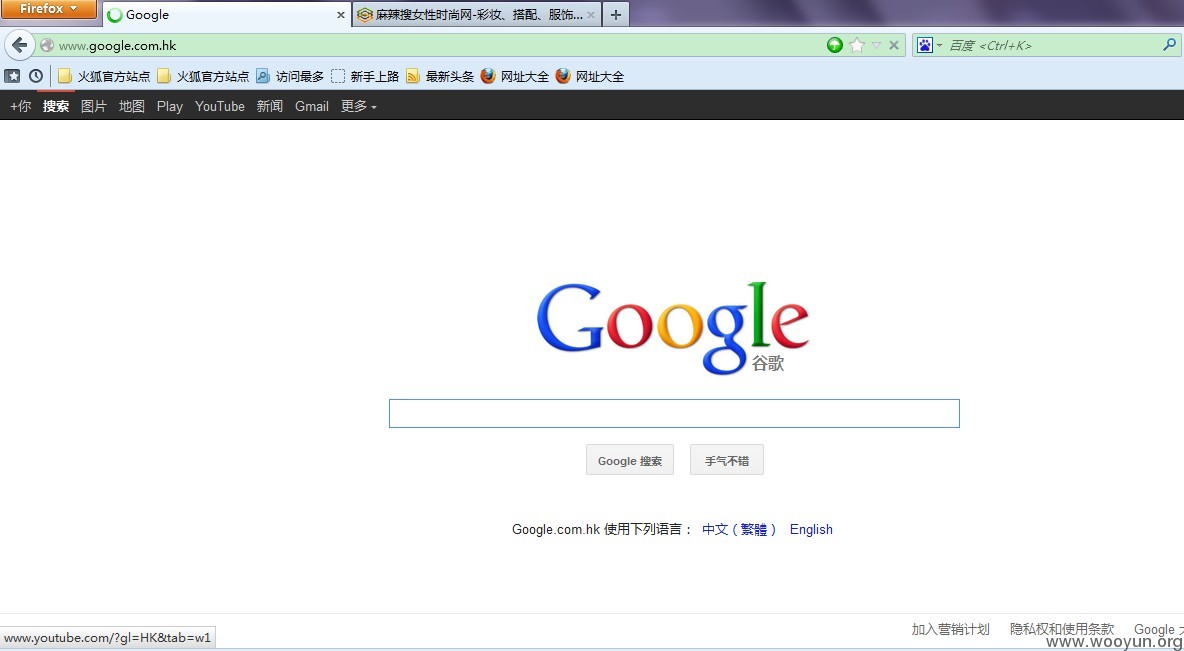Image resolution: width=1184 pixels, height=651 pixels.
Task: Click the text Google.com.hk 使用下列语言
Action: click(x=602, y=529)
